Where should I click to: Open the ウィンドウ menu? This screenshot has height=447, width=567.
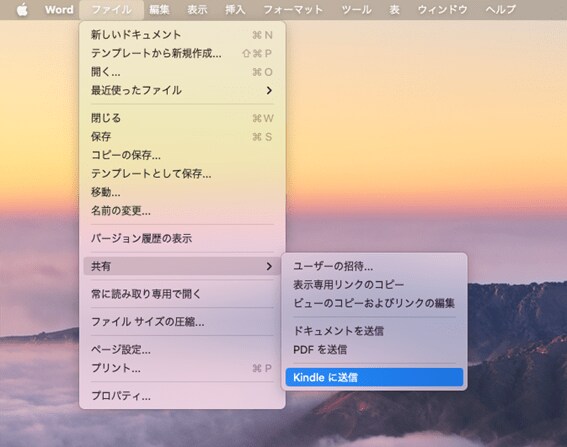(442, 10)
